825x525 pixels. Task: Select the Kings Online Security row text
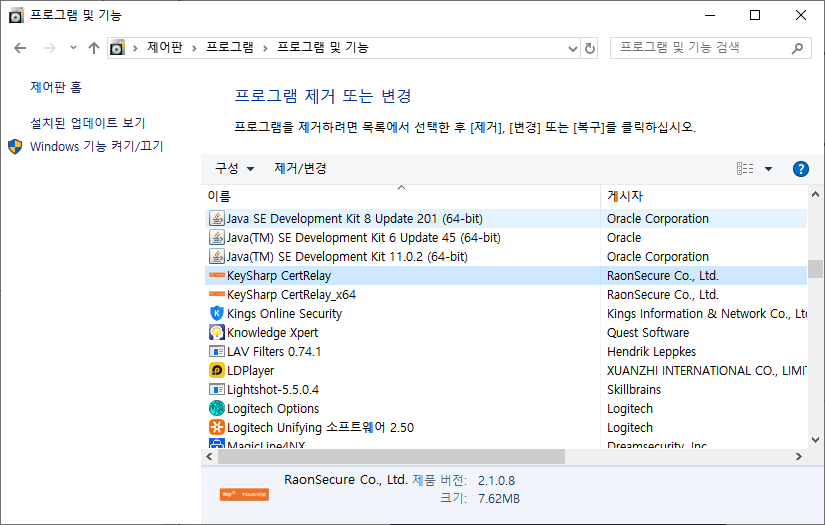point(284,314)
